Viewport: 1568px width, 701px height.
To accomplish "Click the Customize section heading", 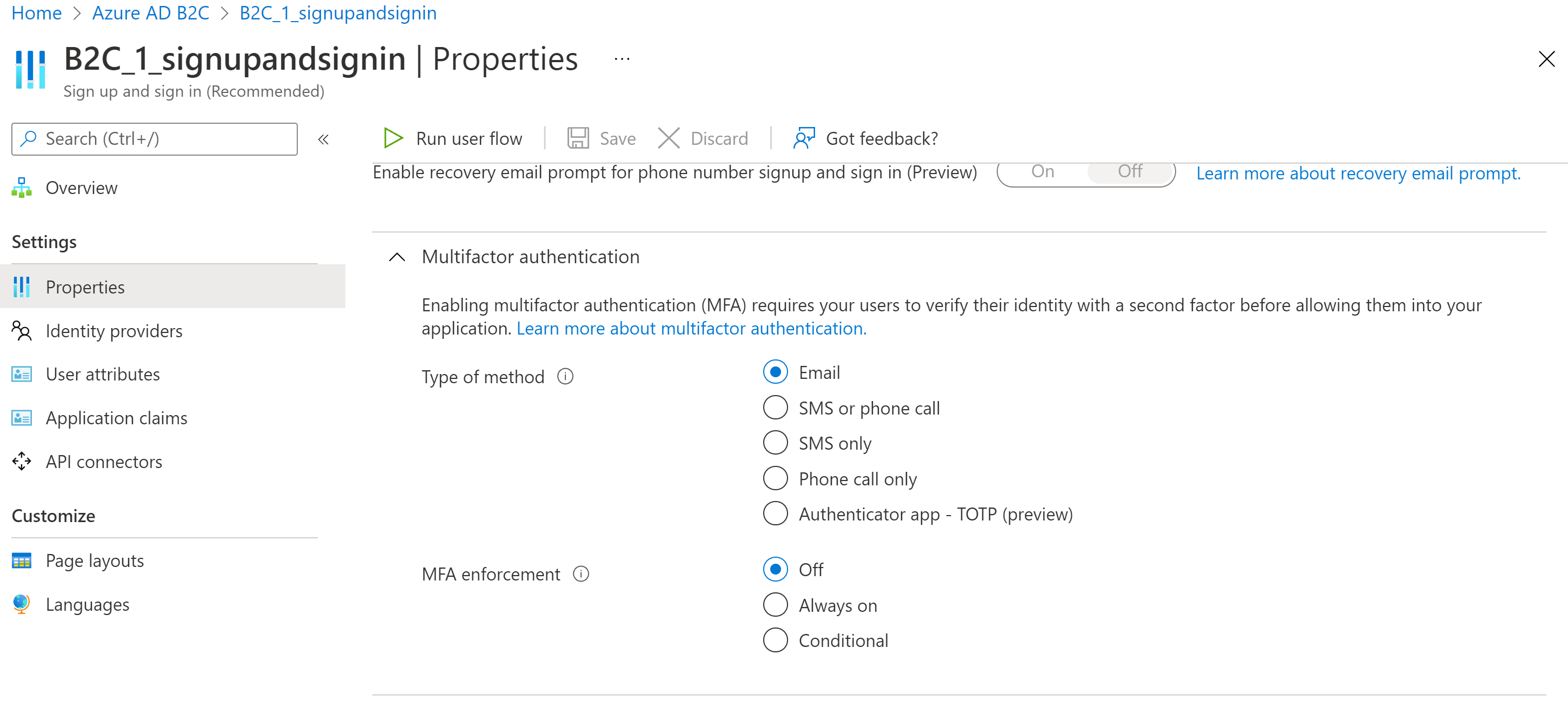I will [x=54, y=516].
